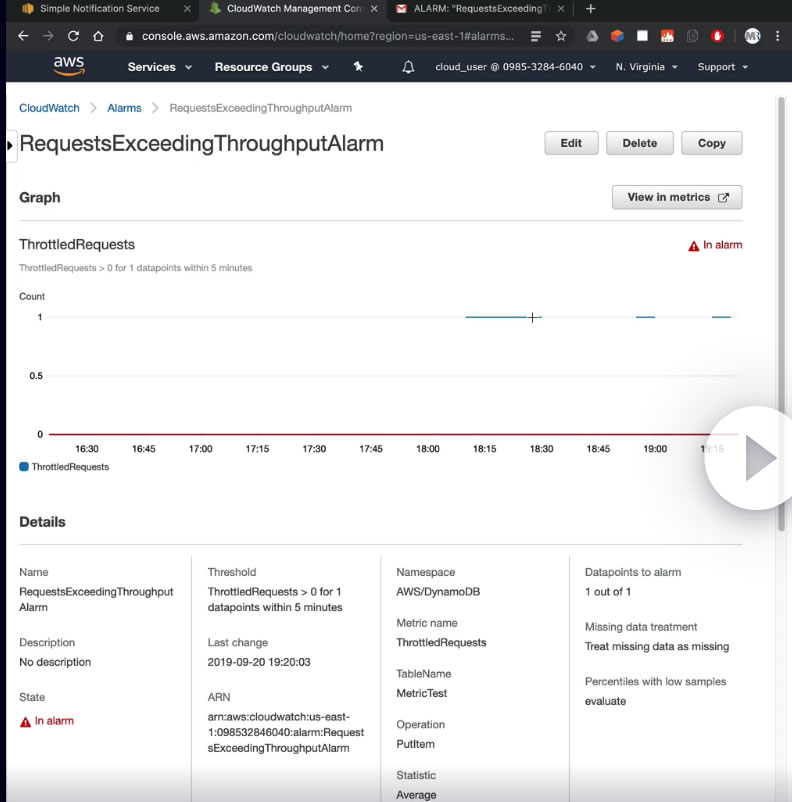Switch to CloudWatch Management Console tab

[x=294, y=9]
